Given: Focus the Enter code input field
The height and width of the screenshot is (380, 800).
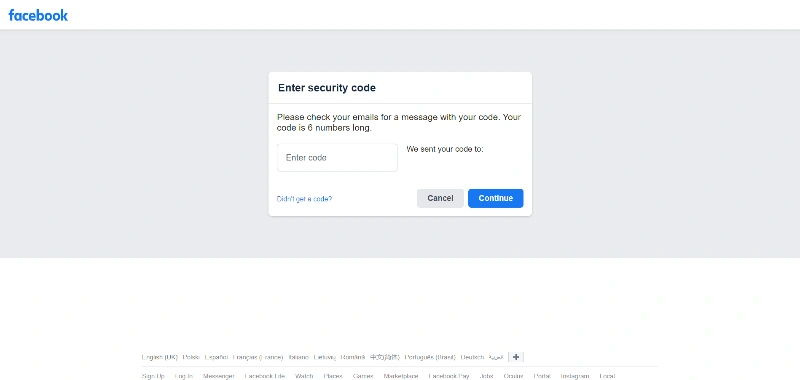Looking at the screenshot, I should point(337,158).
